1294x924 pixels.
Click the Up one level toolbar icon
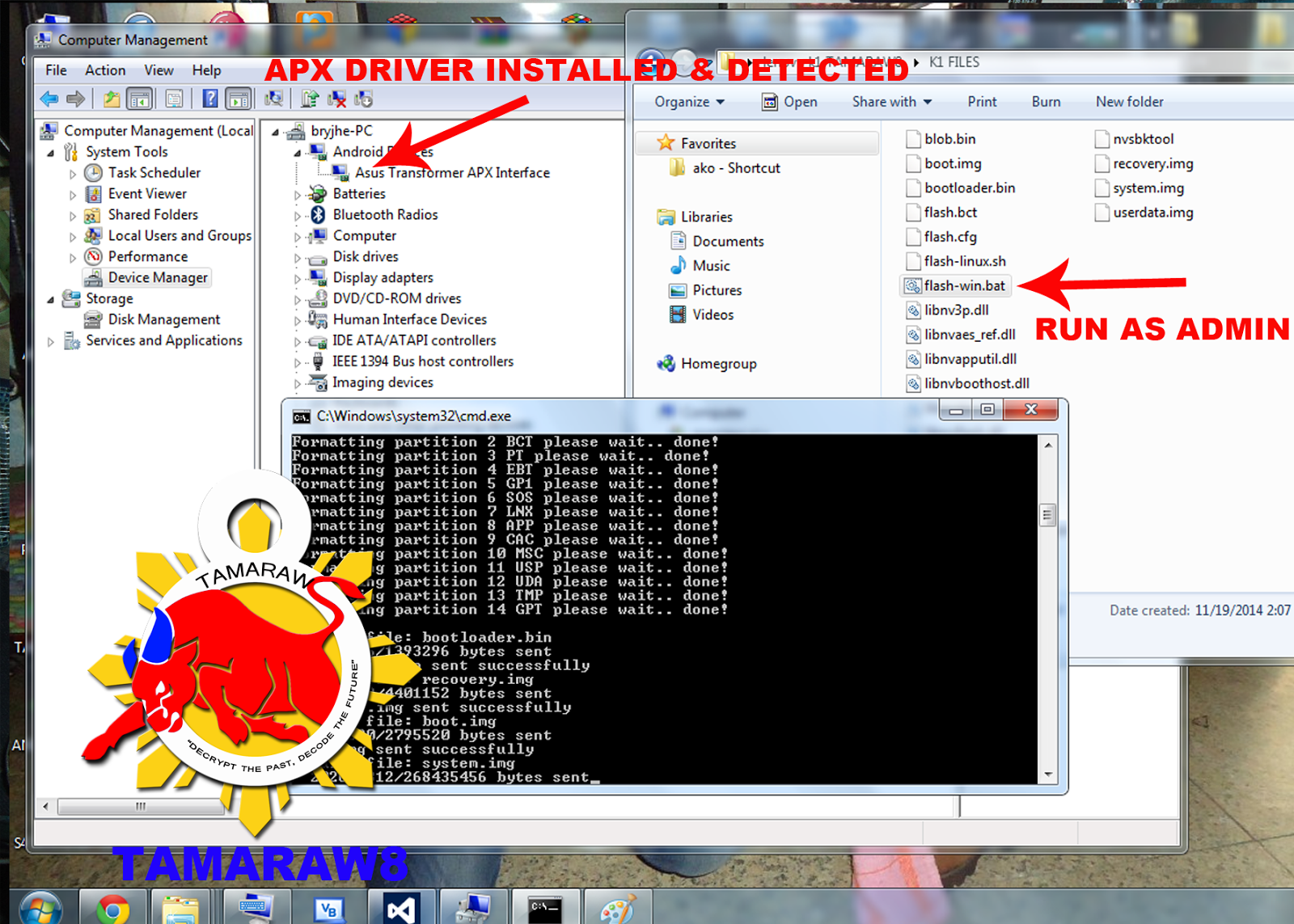click(x=112, y=99)
